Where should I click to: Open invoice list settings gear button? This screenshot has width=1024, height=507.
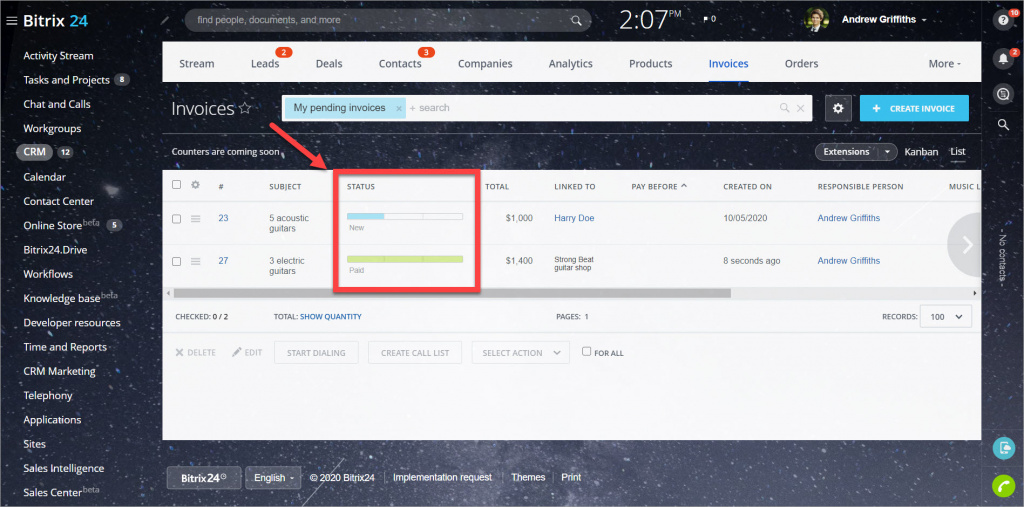(838, 108)
